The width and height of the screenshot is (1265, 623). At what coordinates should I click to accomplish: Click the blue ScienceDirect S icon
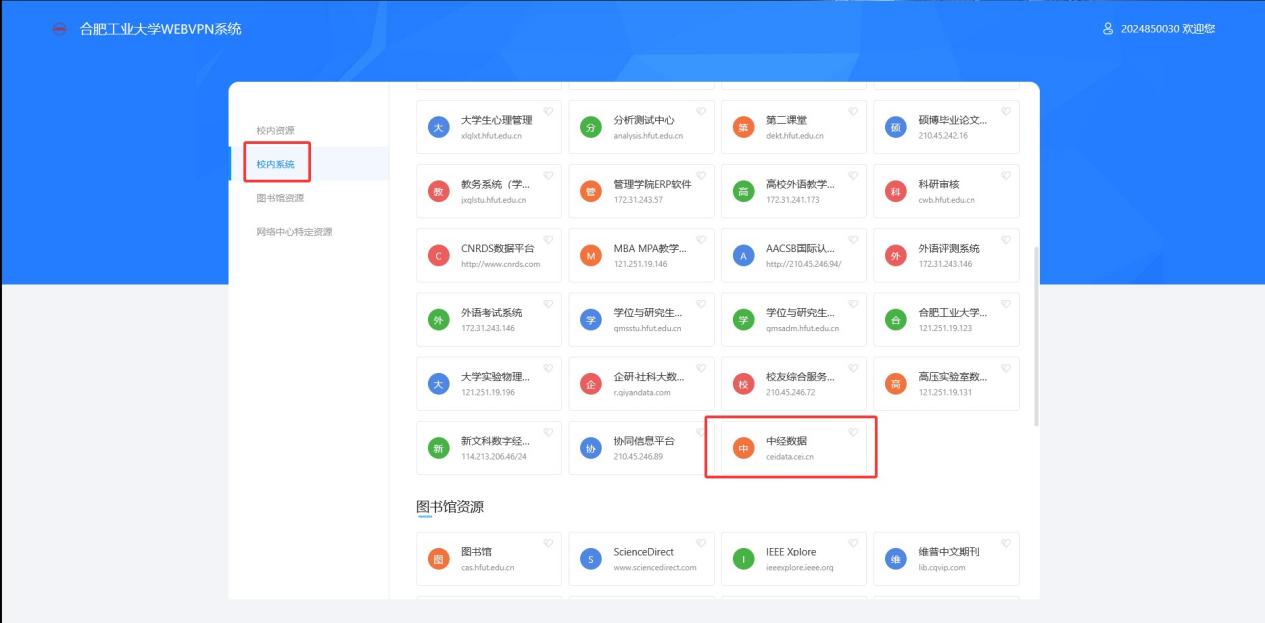coord(590,559)
